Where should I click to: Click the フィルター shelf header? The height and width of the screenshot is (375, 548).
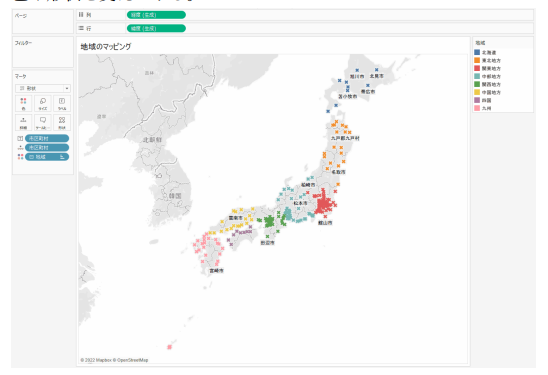[23, 43]
